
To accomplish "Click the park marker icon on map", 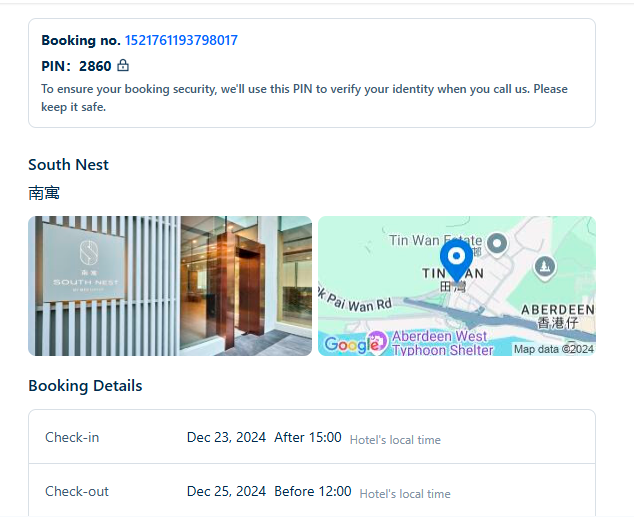I will click(545, 267).
